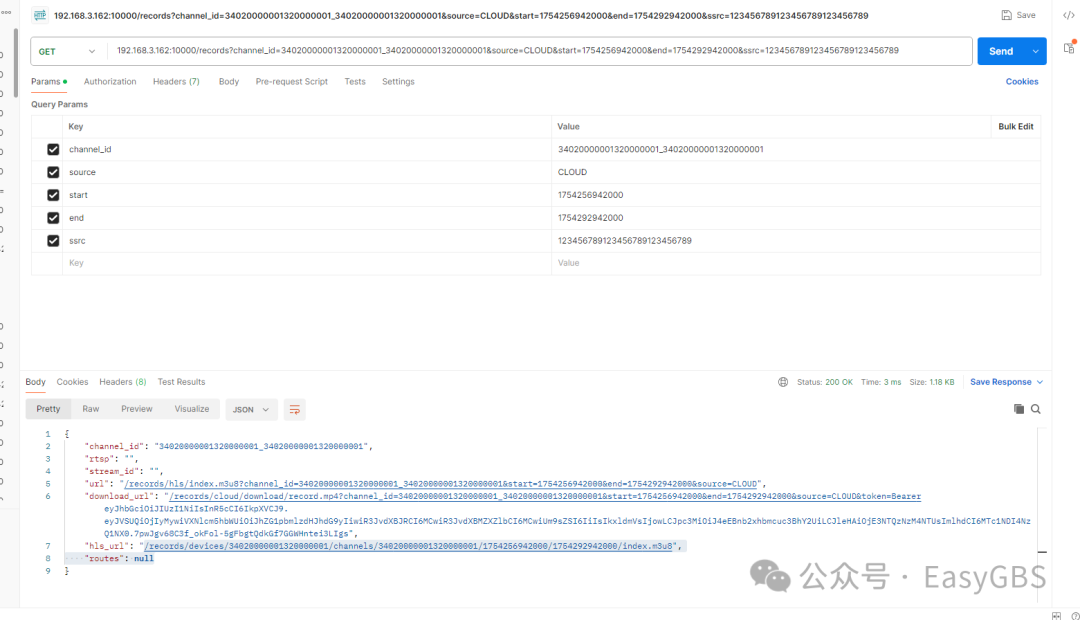Click the channel_id key cell
This screenshot has width=1080, height=620.
click(307, 149)
